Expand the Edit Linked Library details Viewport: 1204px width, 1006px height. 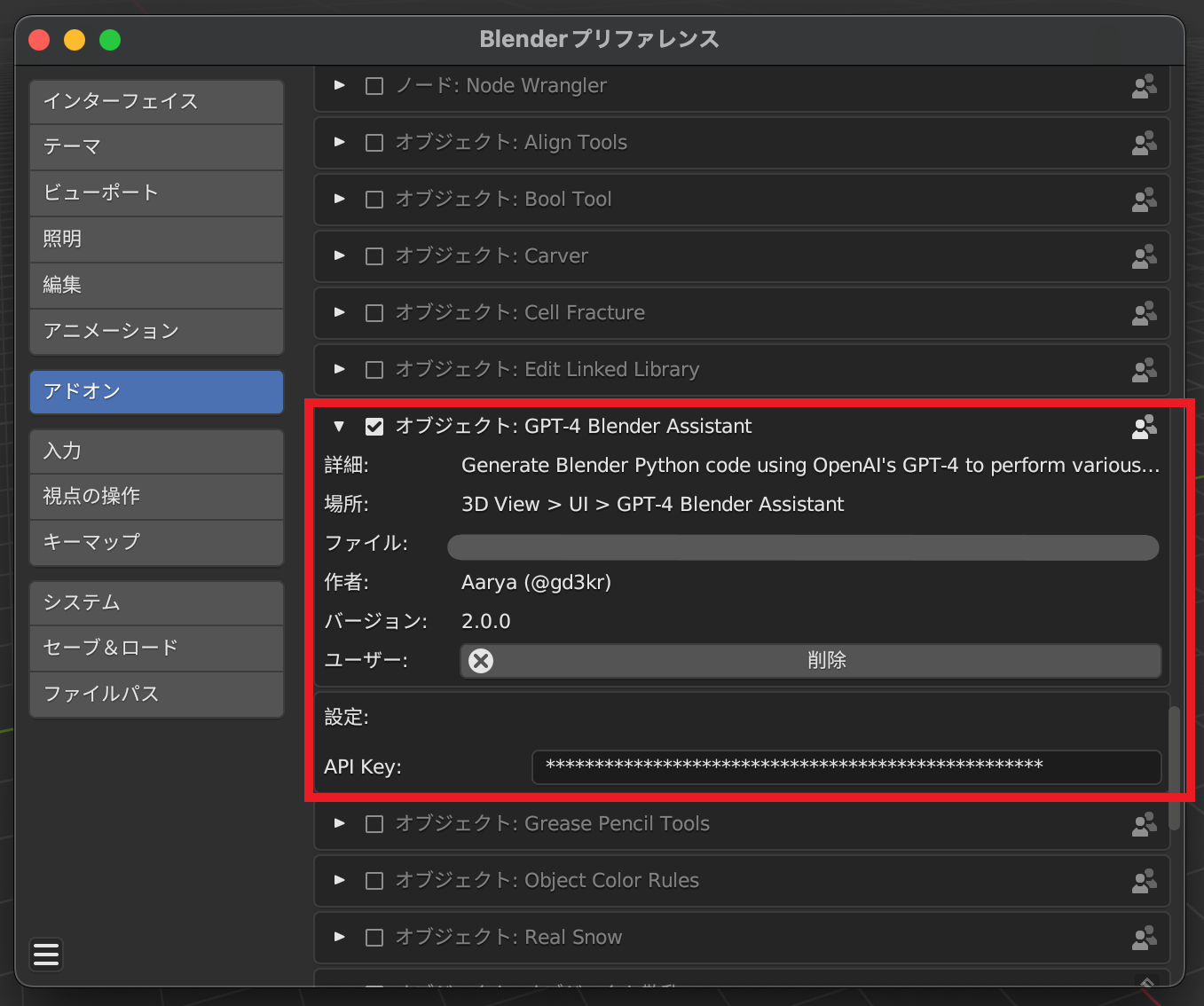point(339,369)
